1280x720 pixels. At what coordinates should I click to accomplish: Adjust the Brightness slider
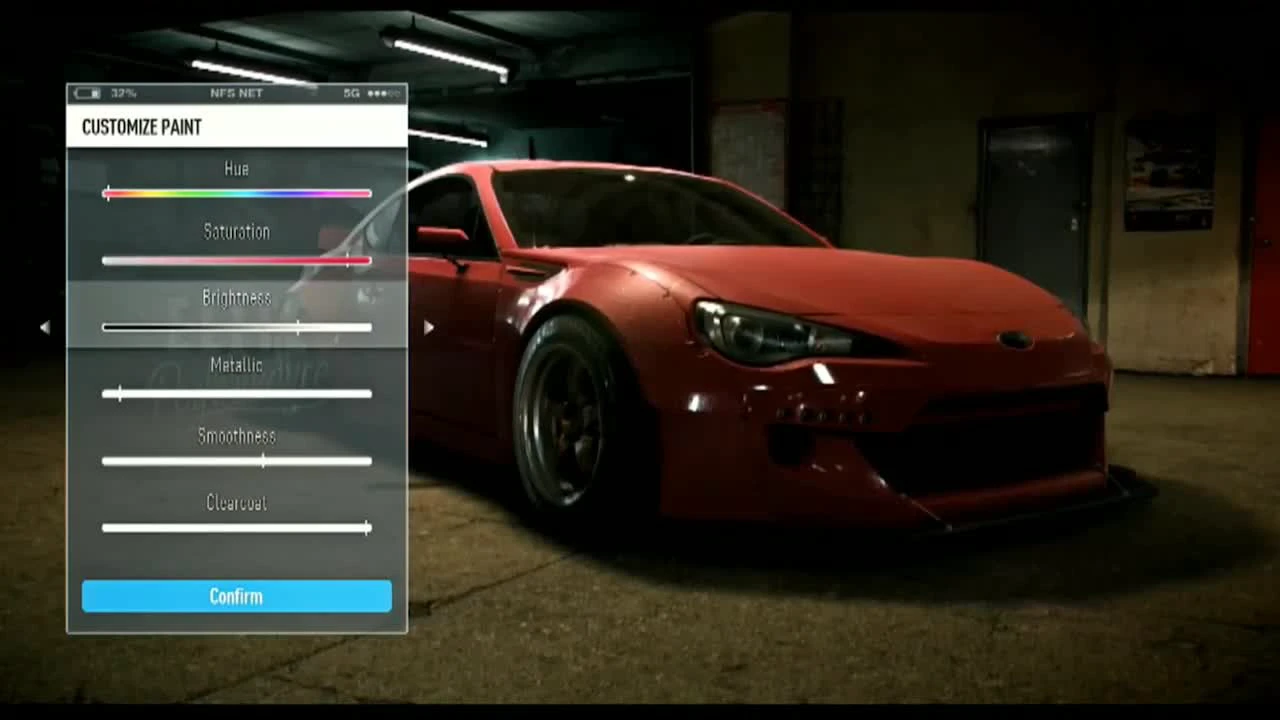point(237,327)
